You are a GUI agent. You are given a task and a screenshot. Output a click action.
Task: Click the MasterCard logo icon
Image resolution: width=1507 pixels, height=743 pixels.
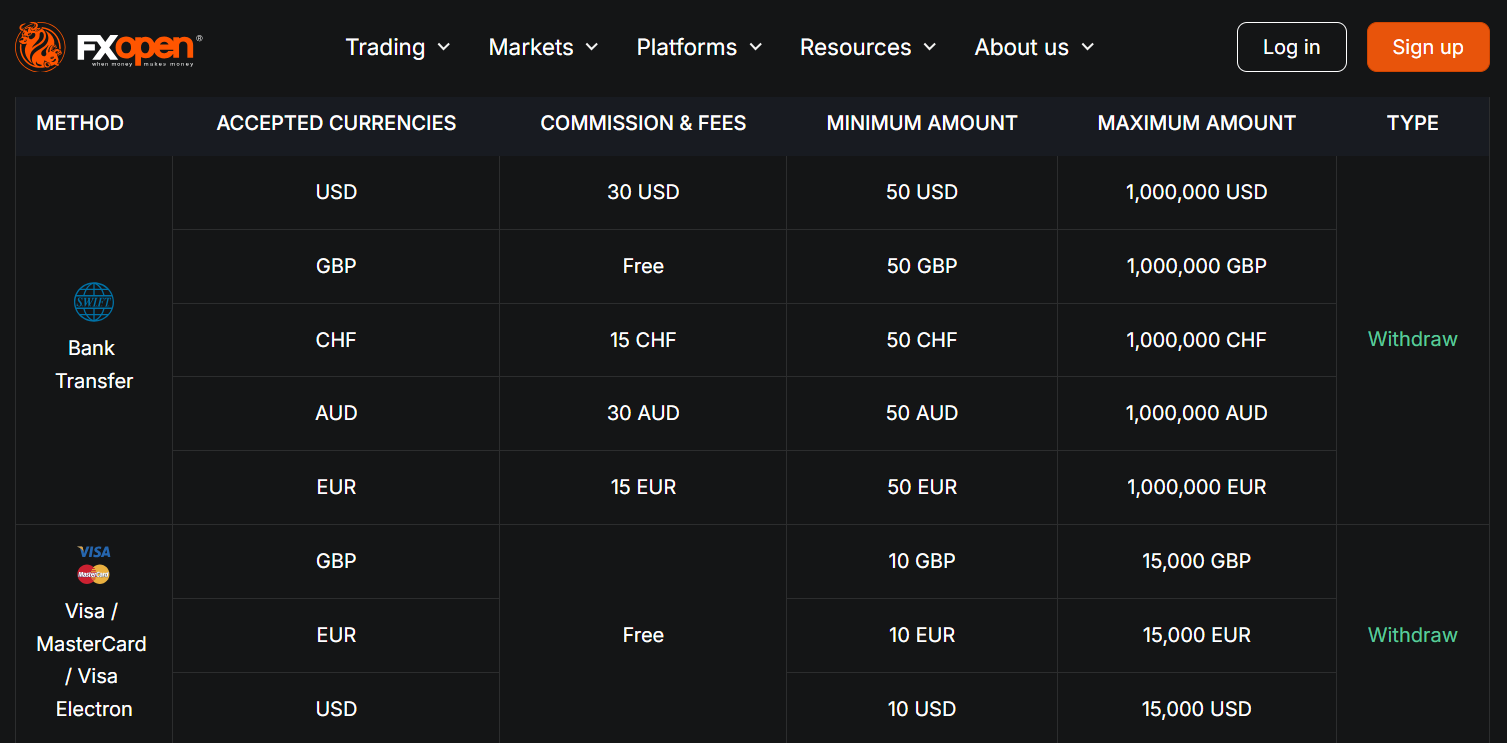[x=94, y=574]
